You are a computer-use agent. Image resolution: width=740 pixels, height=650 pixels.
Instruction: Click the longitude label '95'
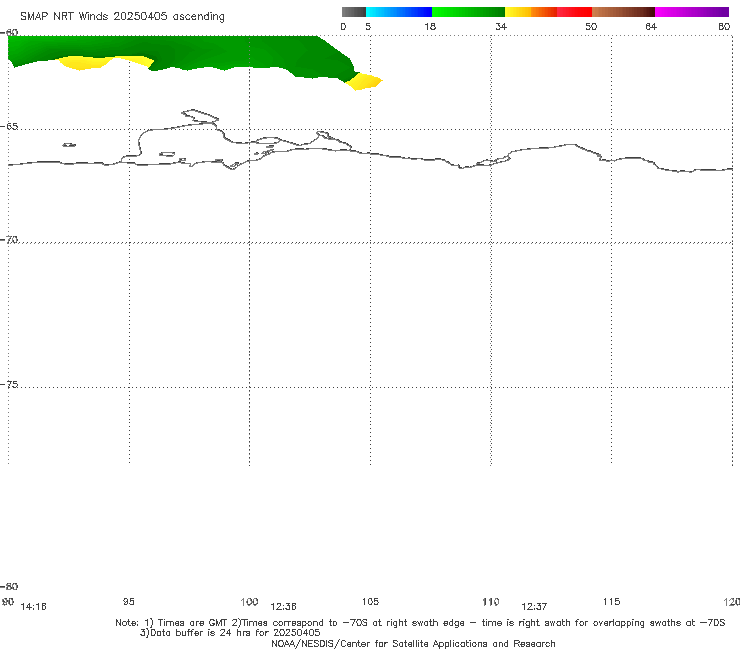[x=128, y=601]
